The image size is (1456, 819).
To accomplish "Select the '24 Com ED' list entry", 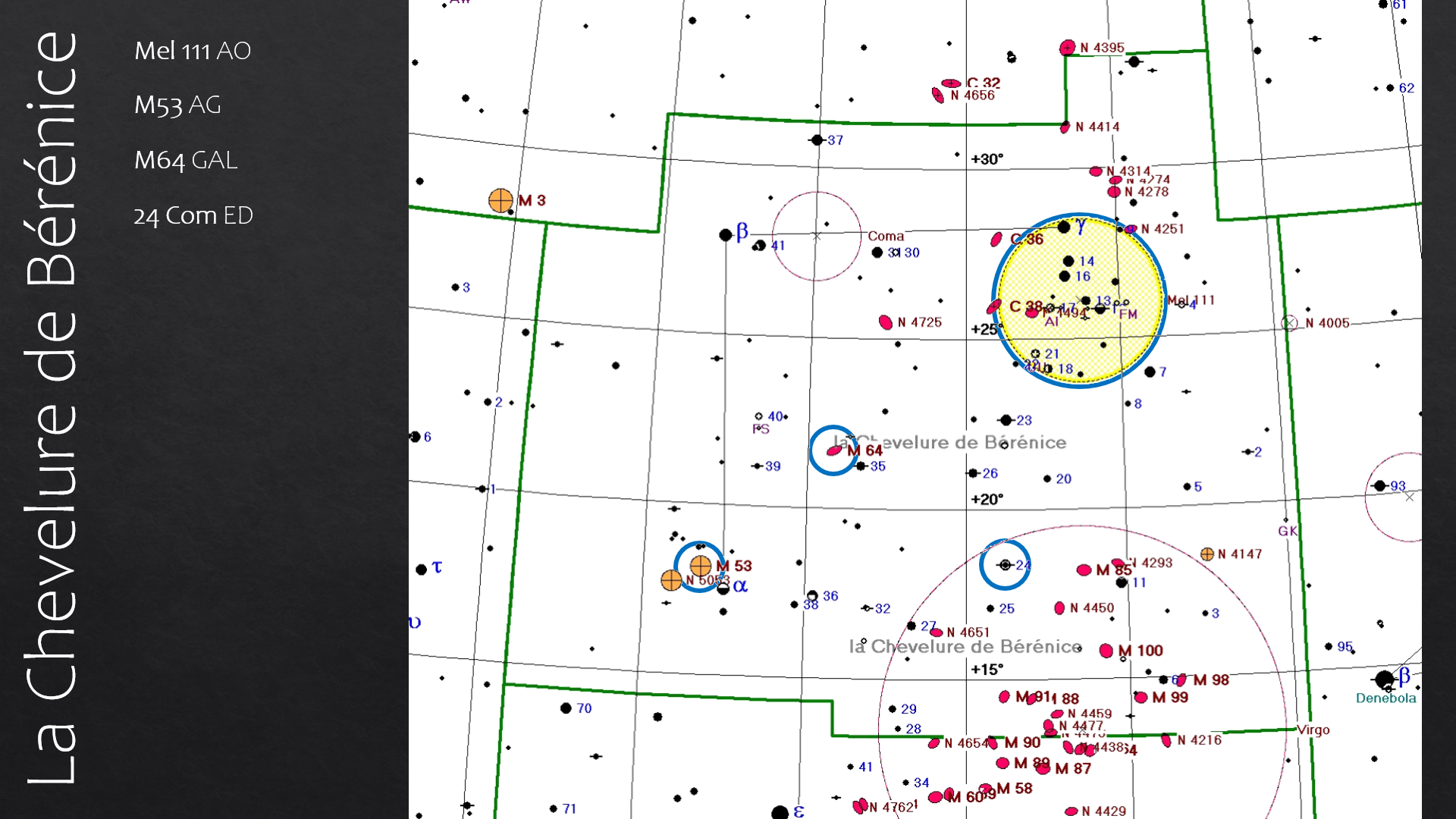I will pyautogui.click(x=193, y=216).
